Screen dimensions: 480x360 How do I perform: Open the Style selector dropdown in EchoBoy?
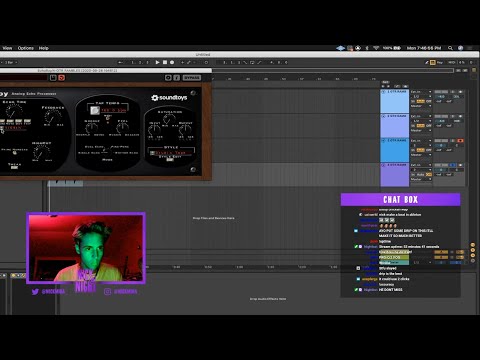click(171, 153)
